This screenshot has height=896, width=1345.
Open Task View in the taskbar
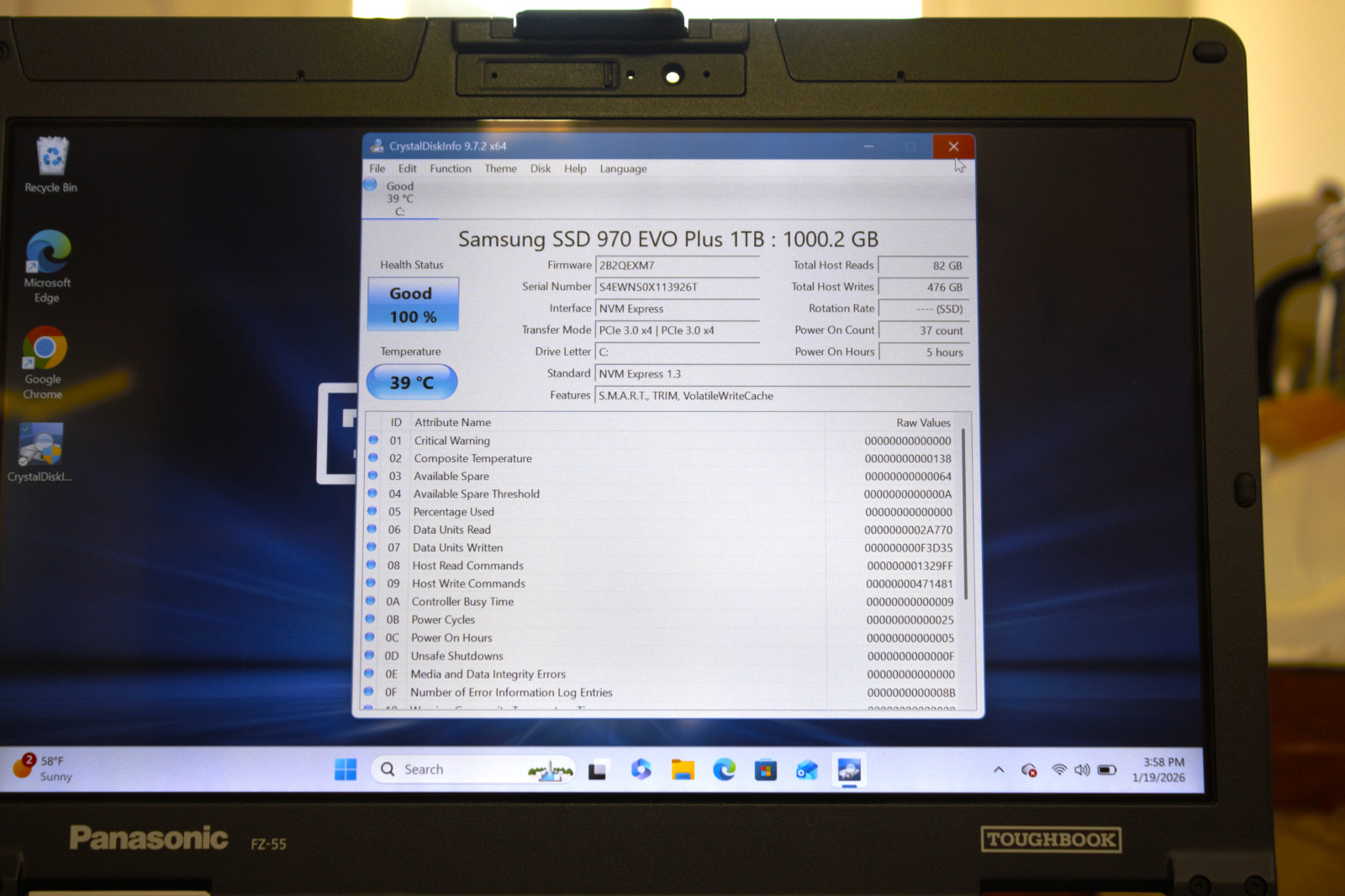pos(598,770)
